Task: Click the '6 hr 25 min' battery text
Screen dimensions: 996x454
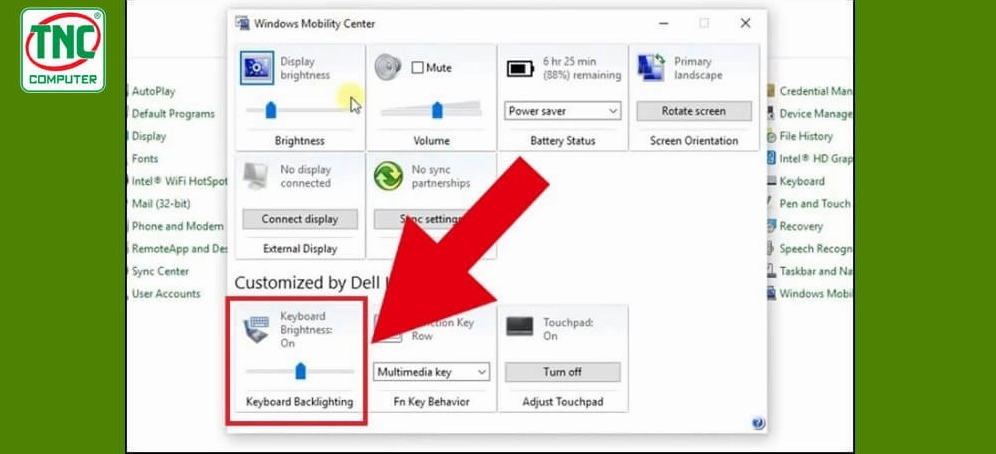Action: coord(570,62)
